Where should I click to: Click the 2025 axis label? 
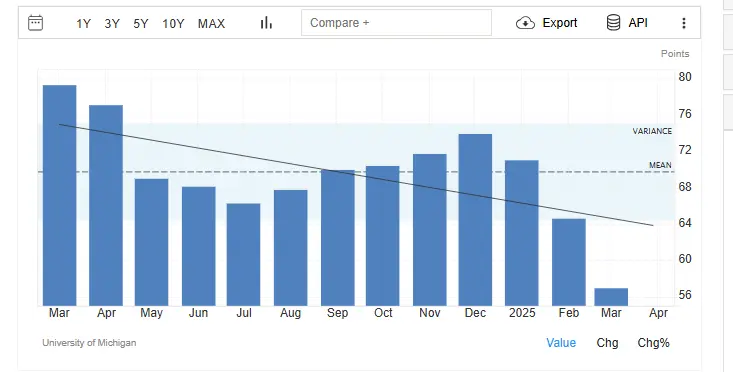coord(522,313)
